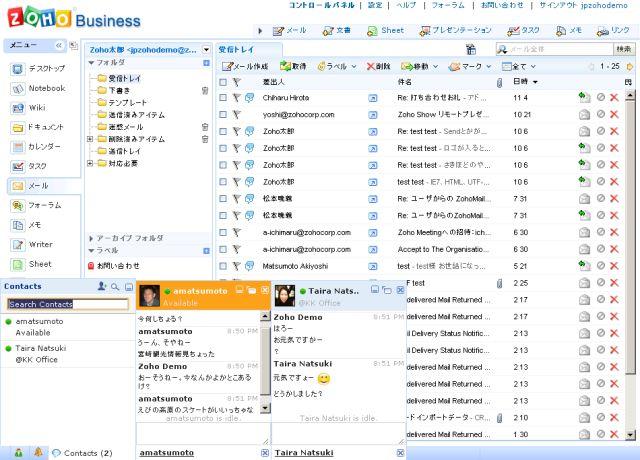Screen dimensions: 640x460
Task: Click the add contact icon in Contacts panel
Action: [102, 287]
